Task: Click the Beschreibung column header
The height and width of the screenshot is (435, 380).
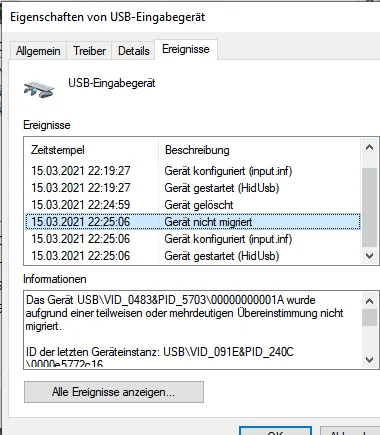Action: [x=259, y=150]
